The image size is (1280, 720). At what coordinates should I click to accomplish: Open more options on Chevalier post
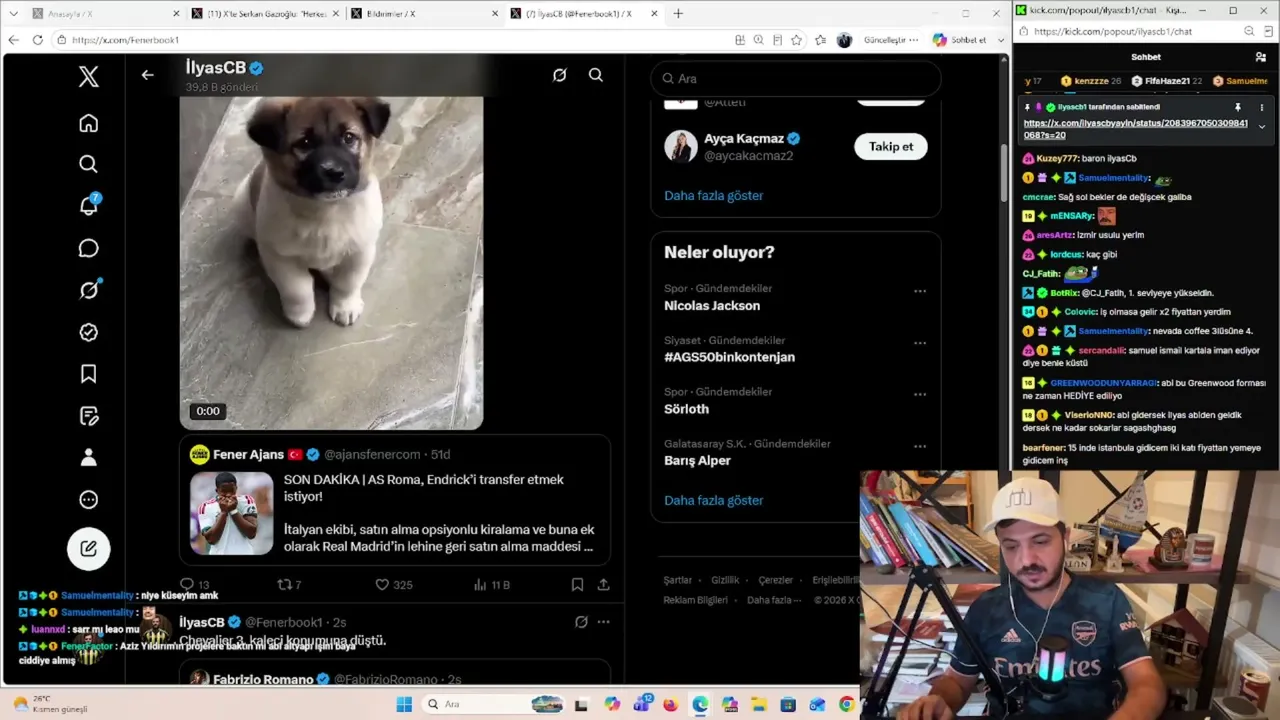pos(603,622)
